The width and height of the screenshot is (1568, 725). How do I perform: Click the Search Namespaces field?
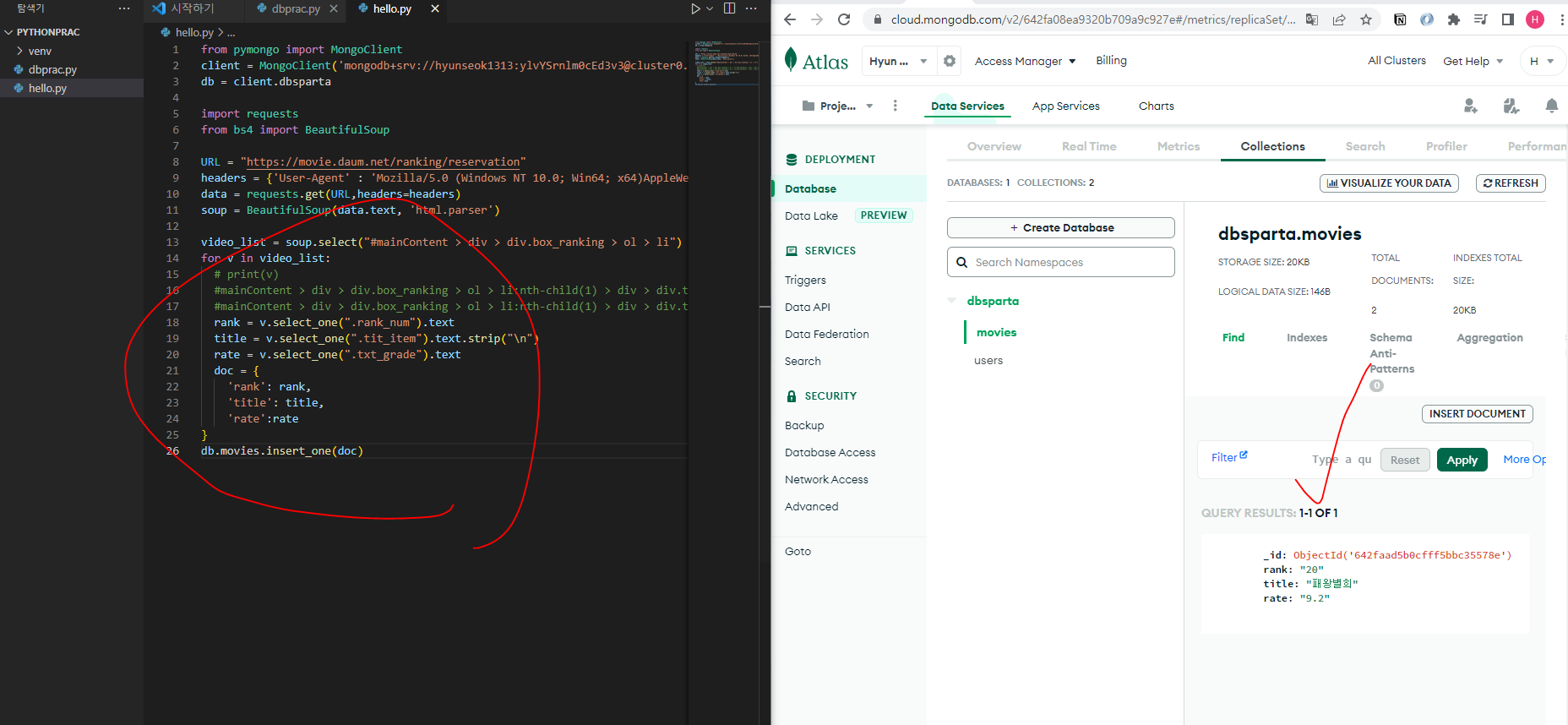click(1061, 262)
